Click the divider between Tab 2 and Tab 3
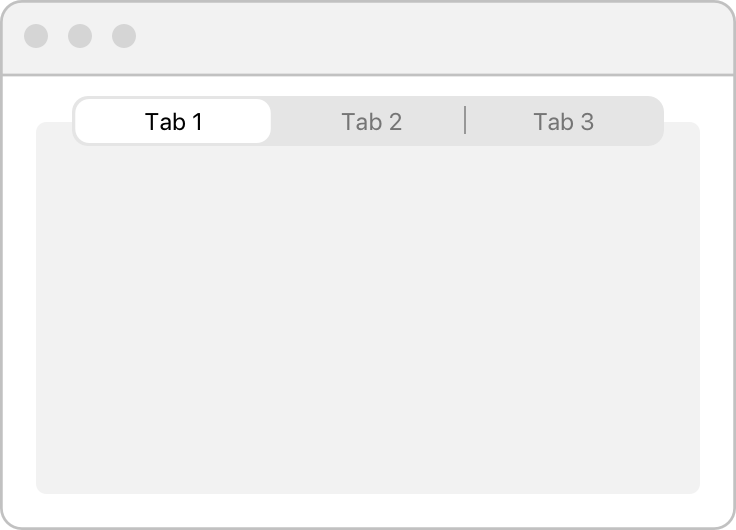 [x=465, y=121]
